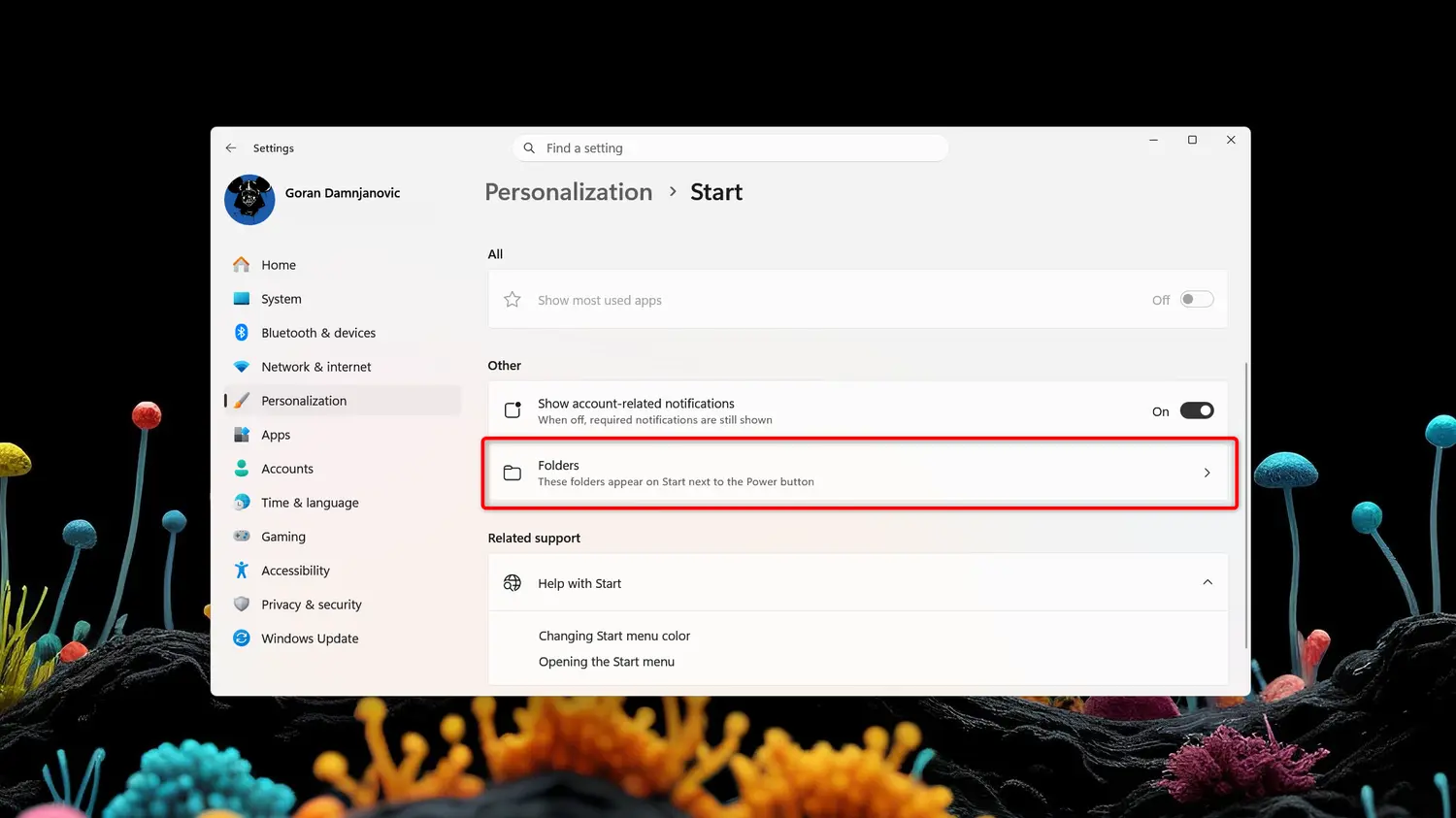The height and width of the screenshot is (818, 1456).
Task: Click the account notifications icon
Action: (x=513, y=410)
